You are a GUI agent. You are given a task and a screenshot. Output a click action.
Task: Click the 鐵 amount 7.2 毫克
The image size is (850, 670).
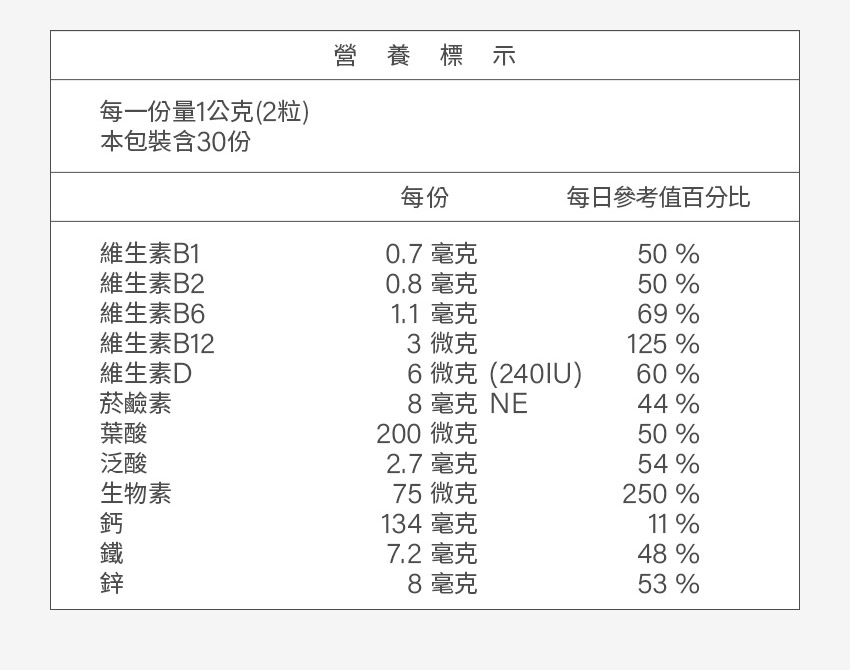(x=431, y=554)
